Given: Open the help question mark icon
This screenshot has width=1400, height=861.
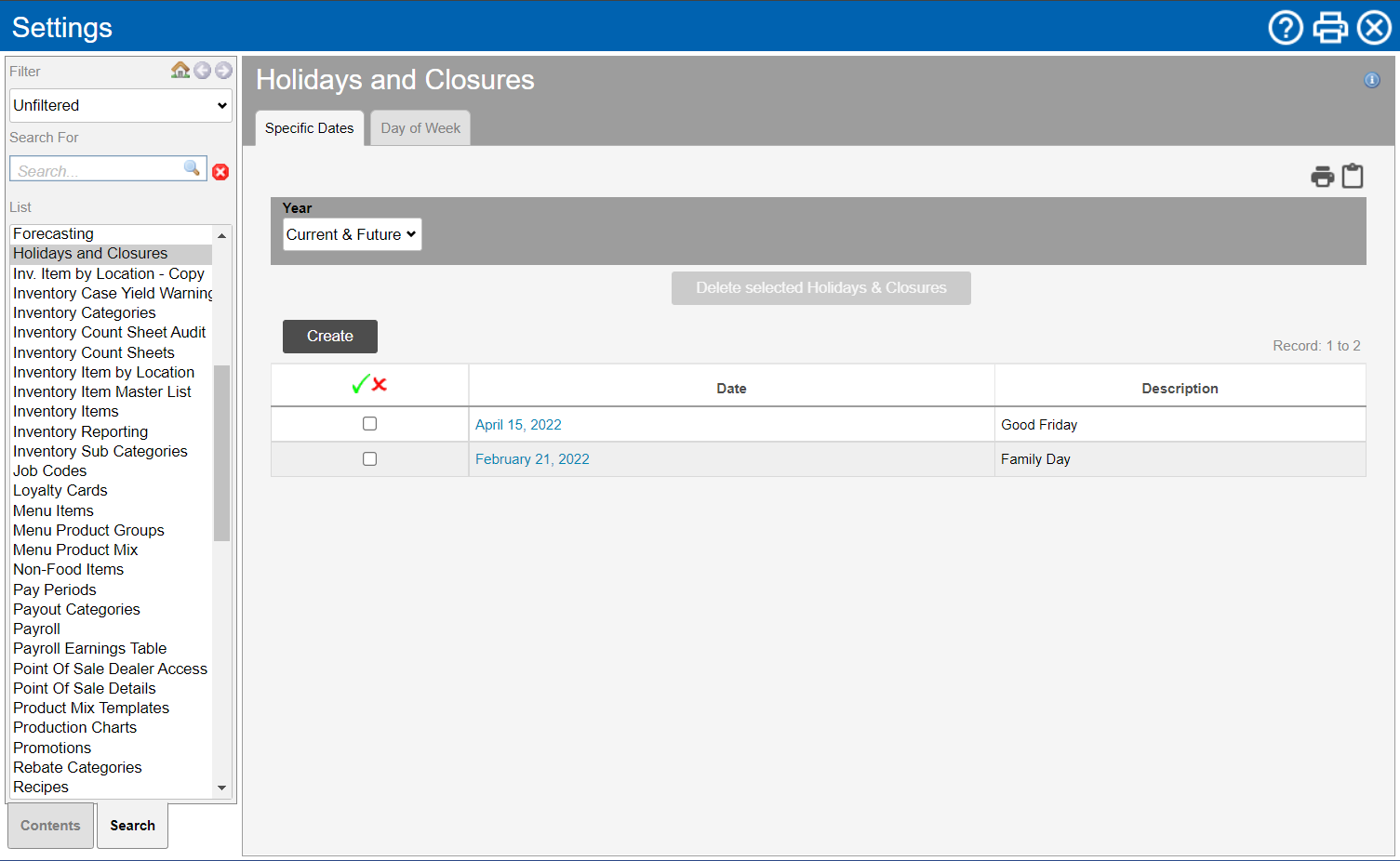Looking at the screenshot, I should [1286, 28].
